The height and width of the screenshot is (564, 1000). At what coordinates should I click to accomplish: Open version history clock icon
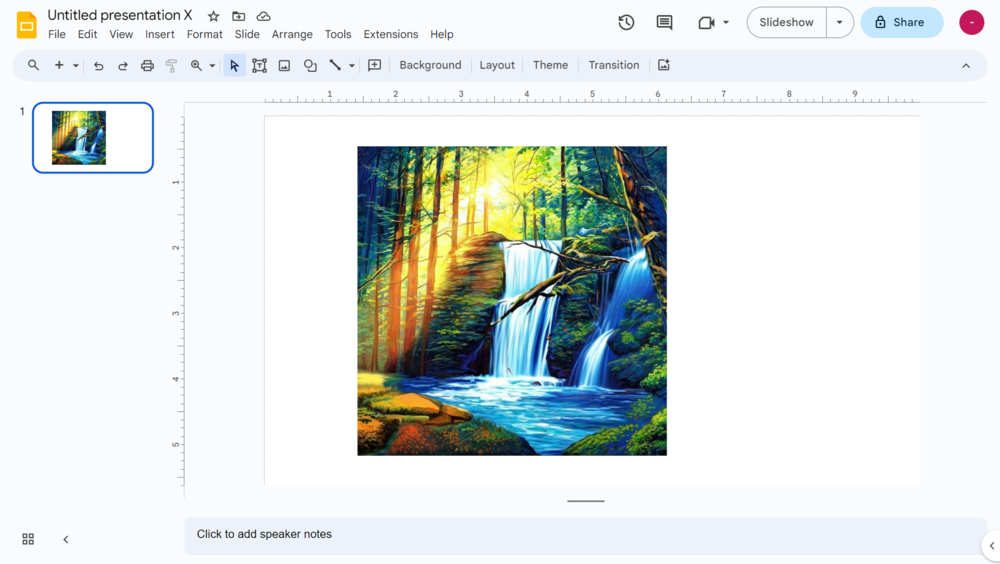point(626,22)
